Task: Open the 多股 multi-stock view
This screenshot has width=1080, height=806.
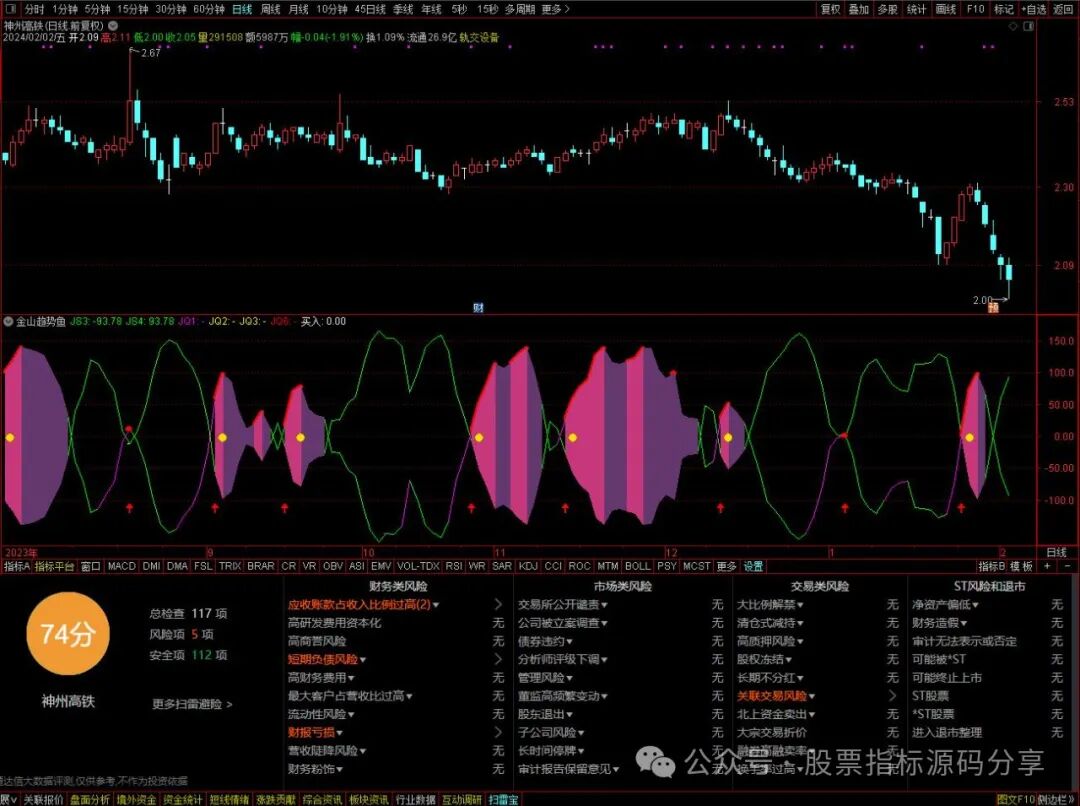Action: (x=887, y=9)
